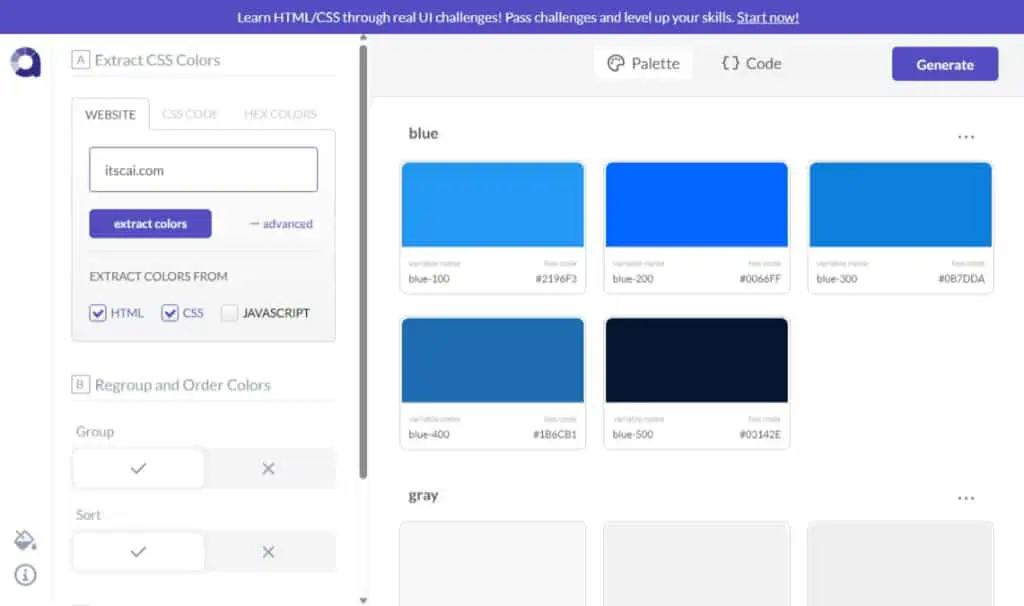Click the Generate button
Viewport: 1024px width, 606px height.
945,64
